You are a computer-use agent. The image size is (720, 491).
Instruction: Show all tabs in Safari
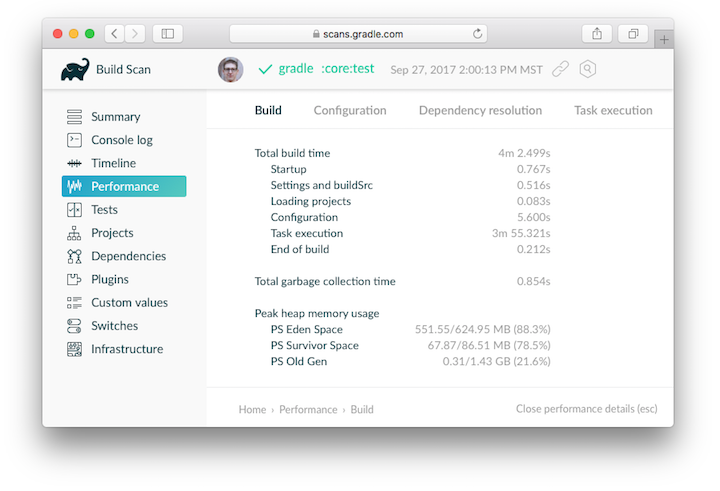633,34
